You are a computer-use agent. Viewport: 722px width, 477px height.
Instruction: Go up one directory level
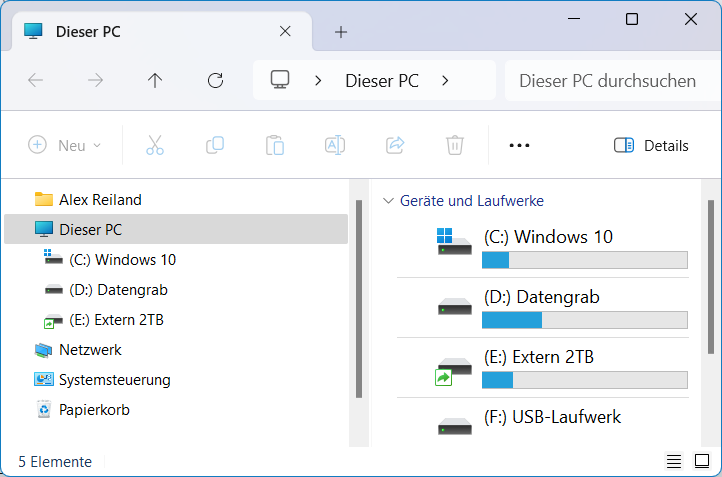[154, 81]
